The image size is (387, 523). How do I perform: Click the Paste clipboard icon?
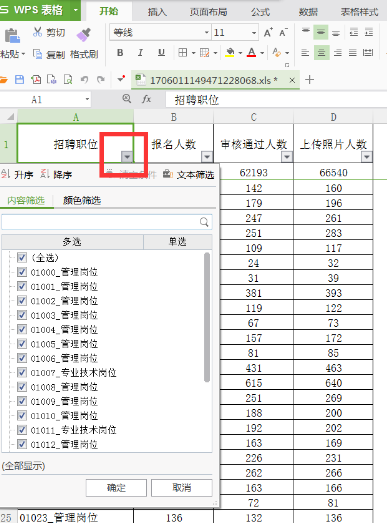[12, 36]
